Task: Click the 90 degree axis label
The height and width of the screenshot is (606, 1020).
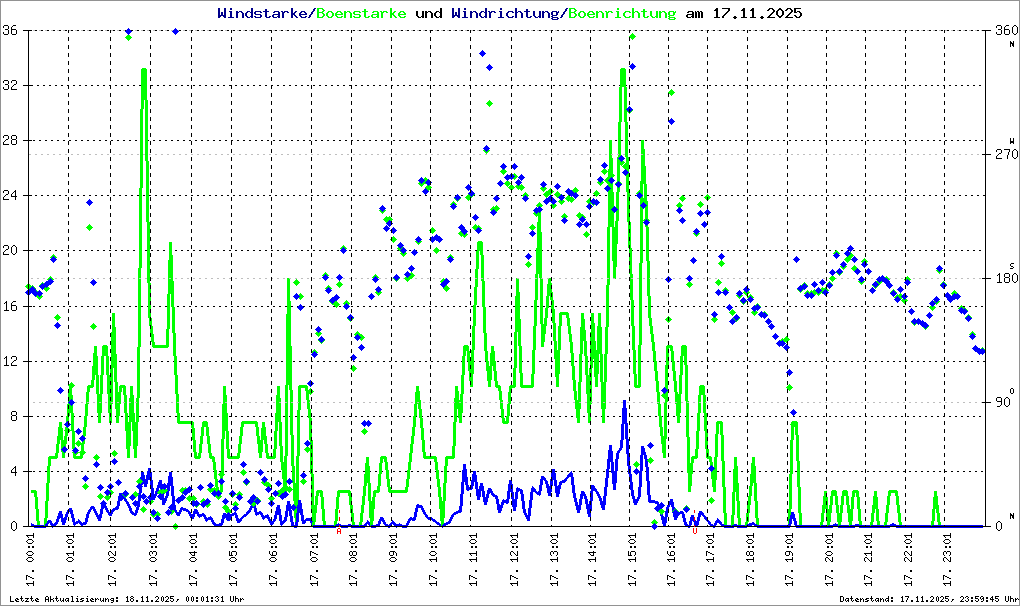Action: tap(1002, 402)
